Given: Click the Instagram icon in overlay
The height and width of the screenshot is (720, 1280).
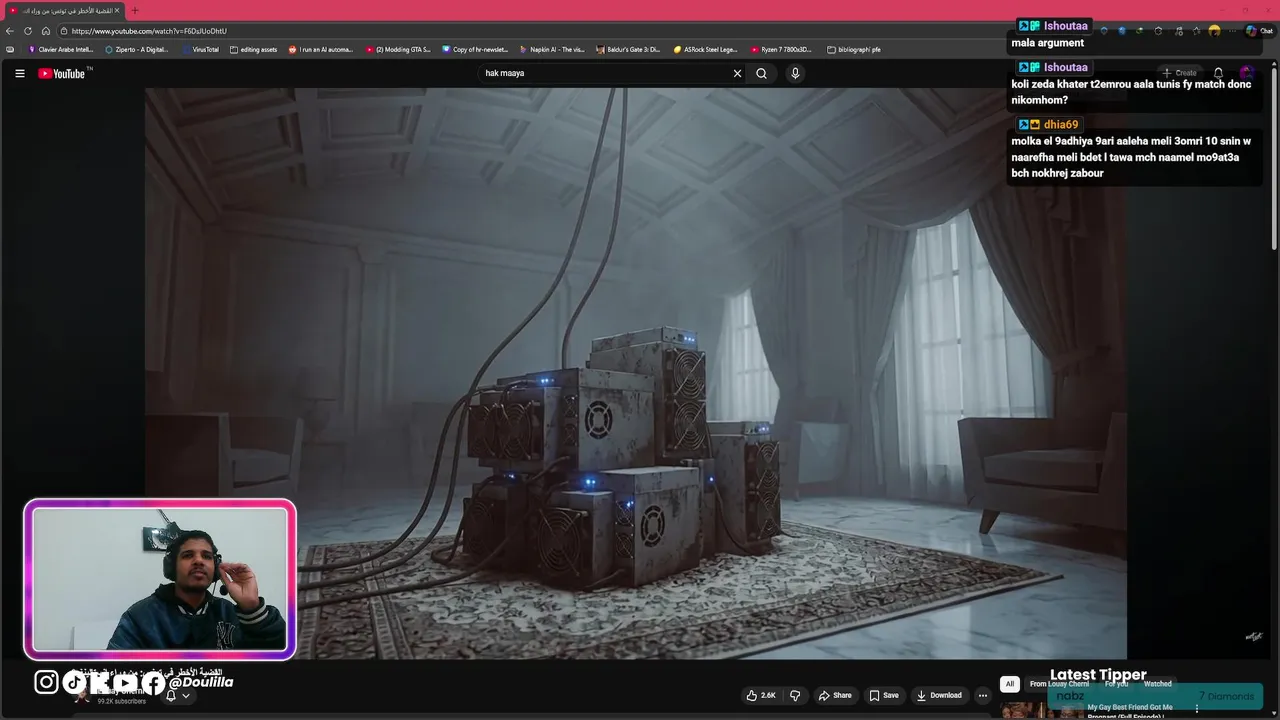Looking at the screenshot, I should pyautogui.click(x=46, y=682).
